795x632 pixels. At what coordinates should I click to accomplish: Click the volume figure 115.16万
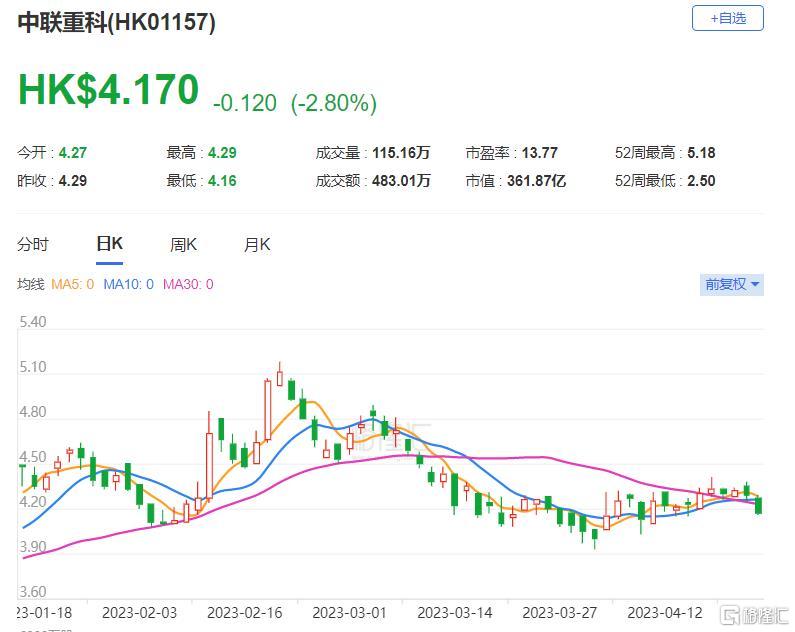401,153
